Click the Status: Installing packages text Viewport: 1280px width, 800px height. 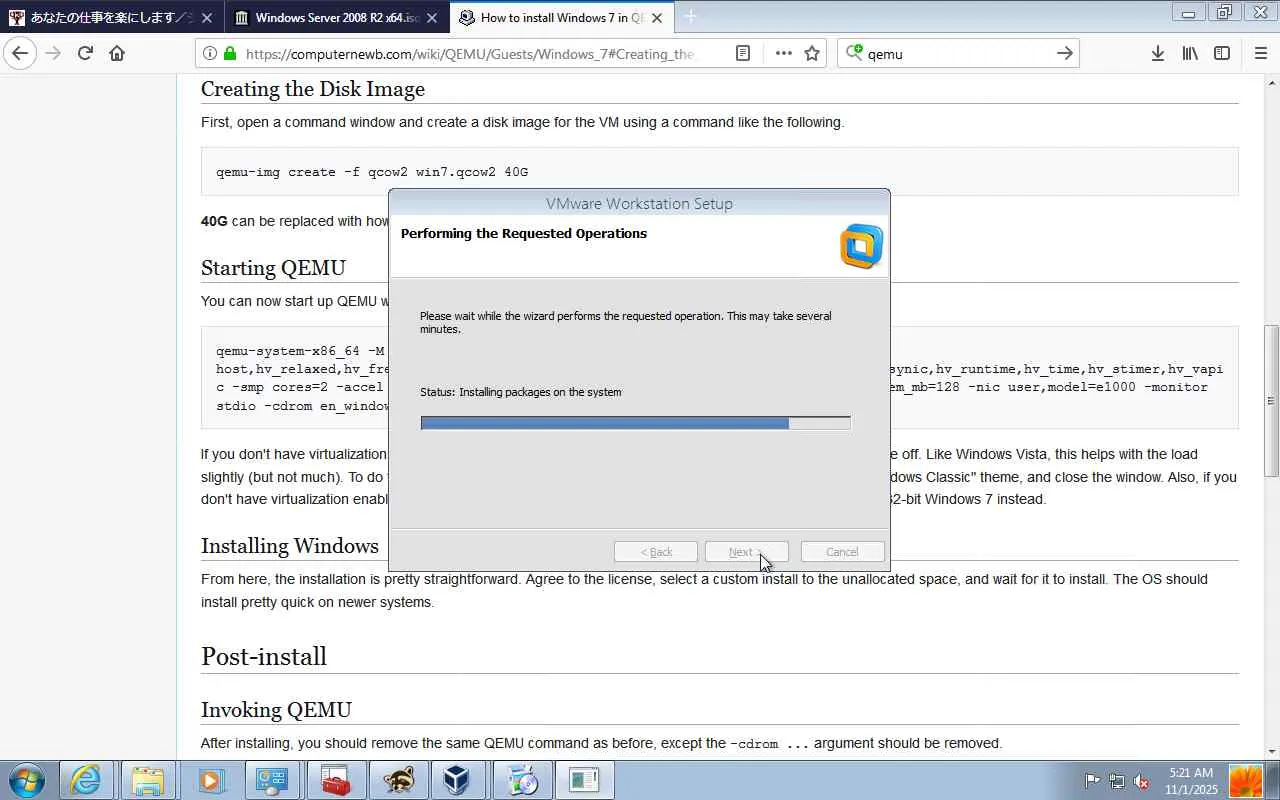point(521,392)
